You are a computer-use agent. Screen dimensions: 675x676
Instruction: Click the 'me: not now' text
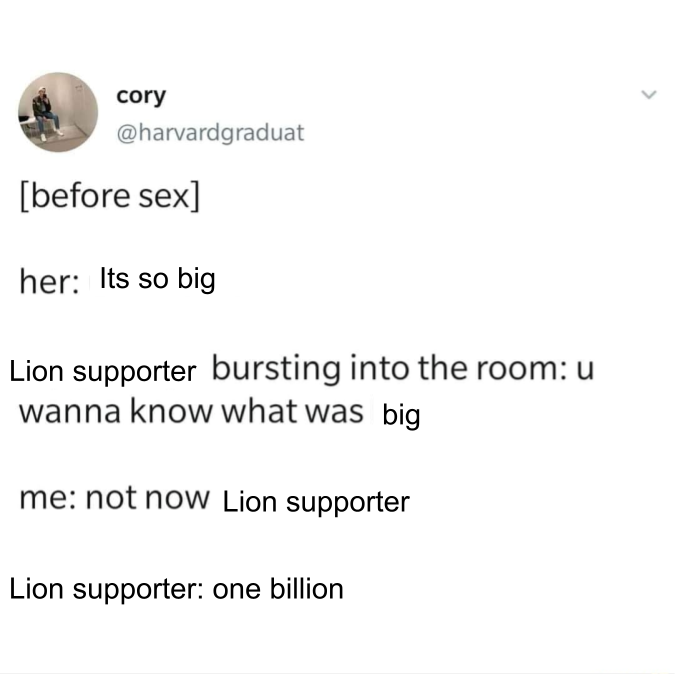[115, 498]
